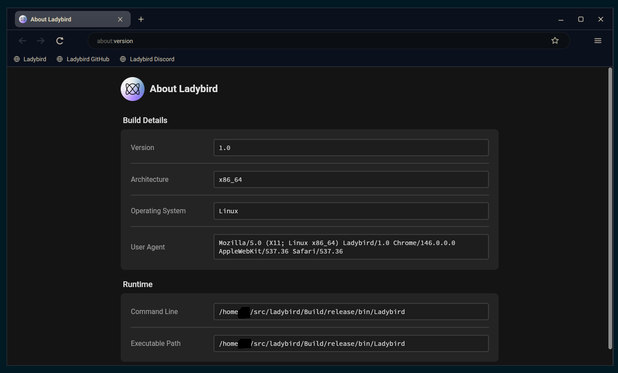Viewport: 618px width, 373px height.
Task: Close the browser window
Action: click(x=600, y=19)
